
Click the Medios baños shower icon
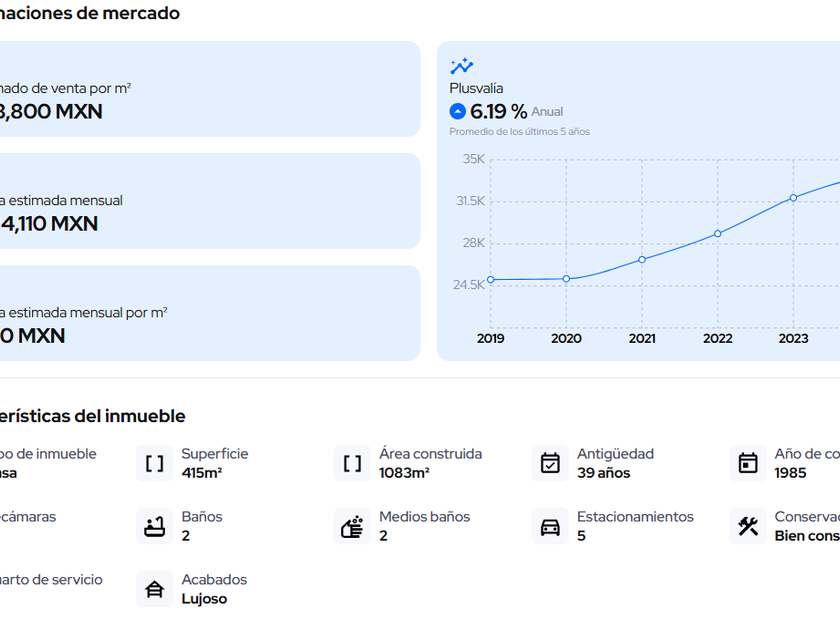[x=352, y=526]
